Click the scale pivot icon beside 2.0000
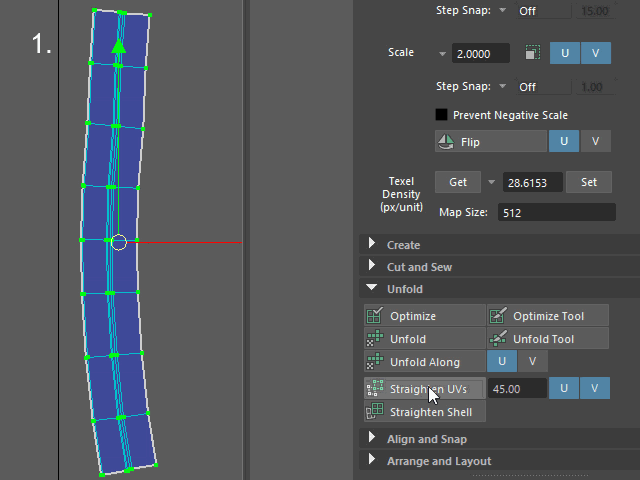This screenshot has height=480, width=640. pos(532,53)
